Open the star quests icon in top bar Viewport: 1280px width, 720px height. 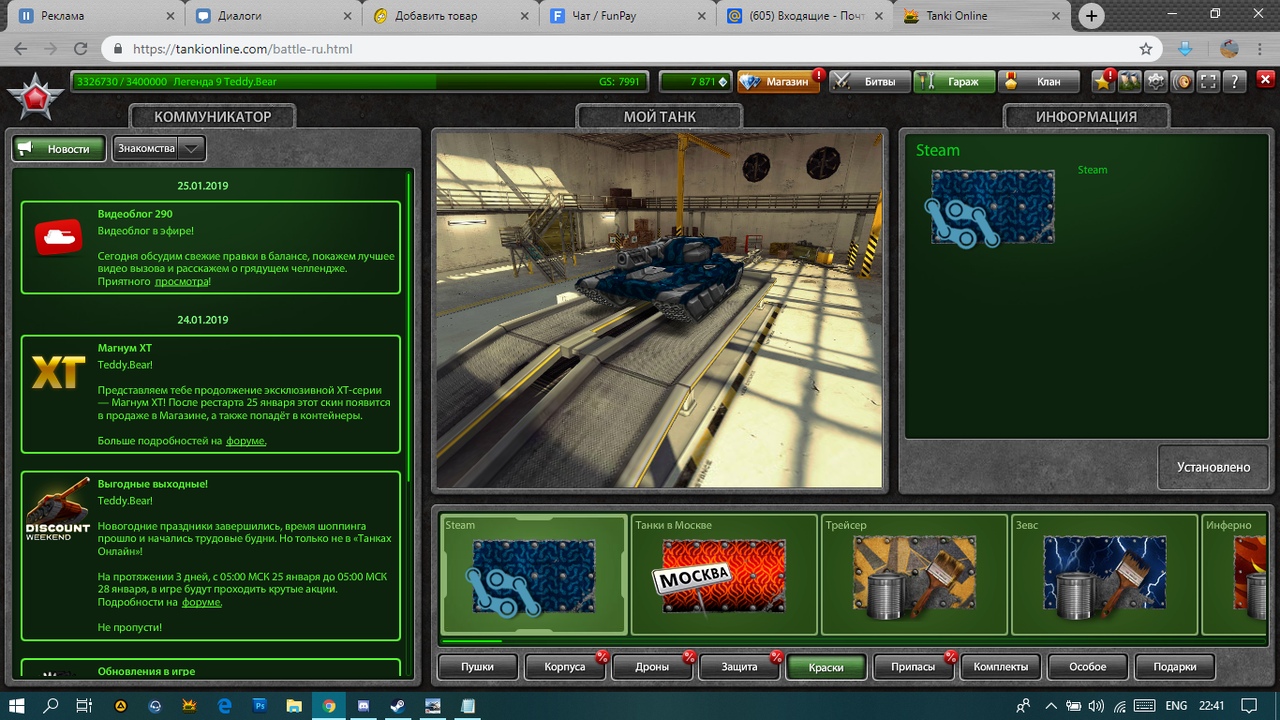[x=1103, y=82]
